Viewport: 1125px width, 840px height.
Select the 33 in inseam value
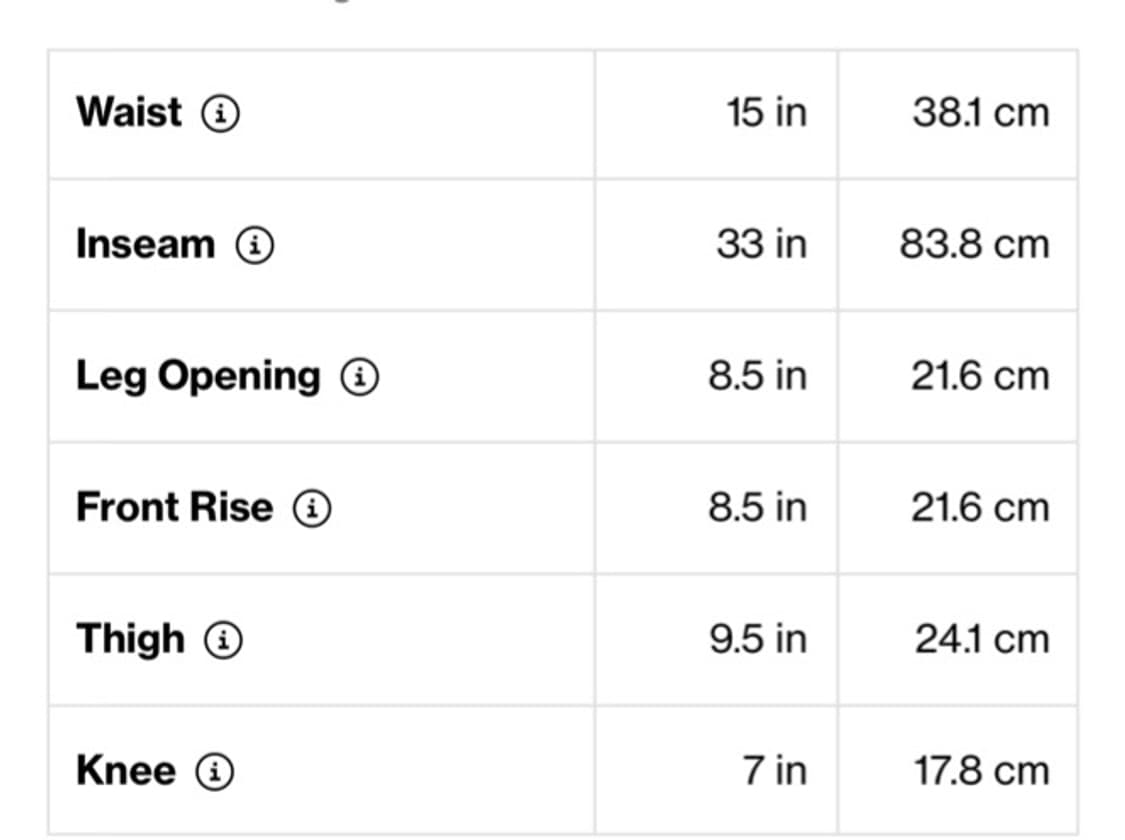[761, 245]
